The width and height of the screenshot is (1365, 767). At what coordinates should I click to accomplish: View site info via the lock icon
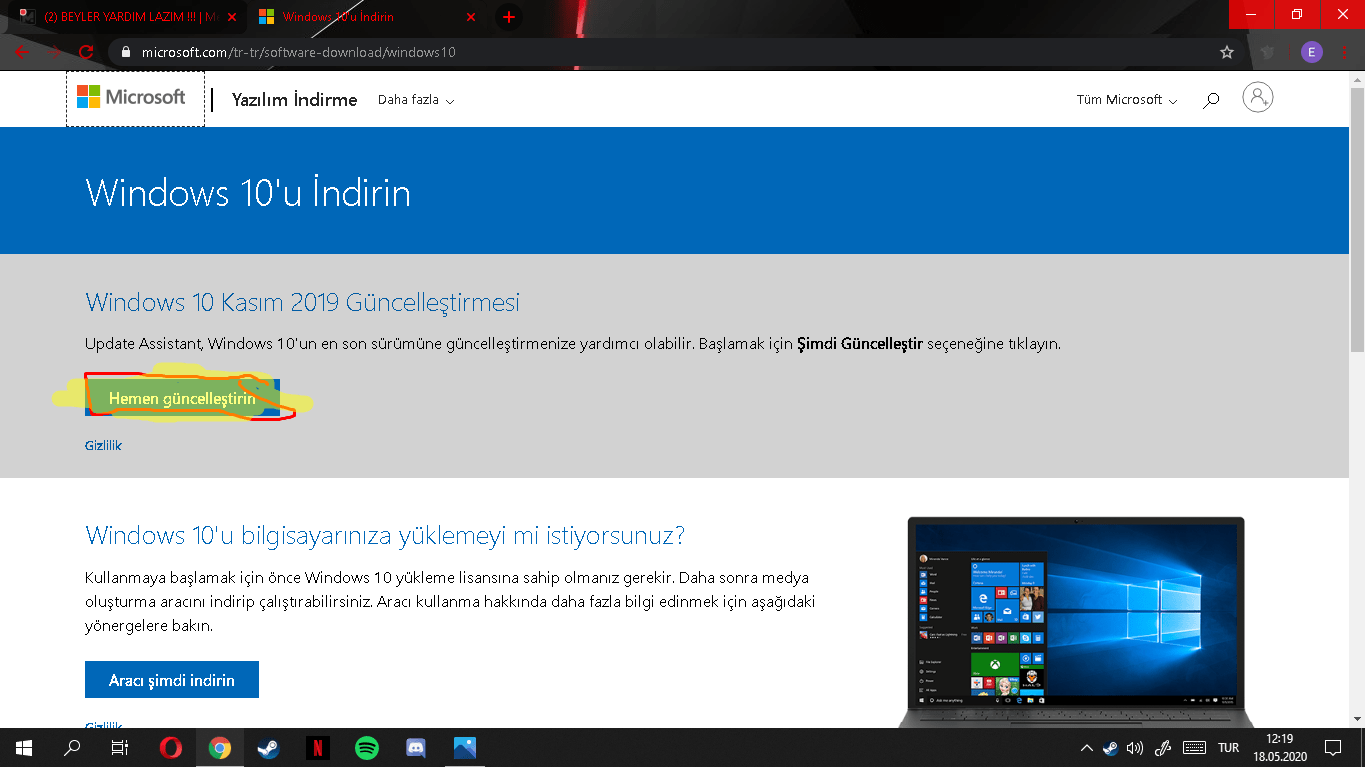[125, 52]
